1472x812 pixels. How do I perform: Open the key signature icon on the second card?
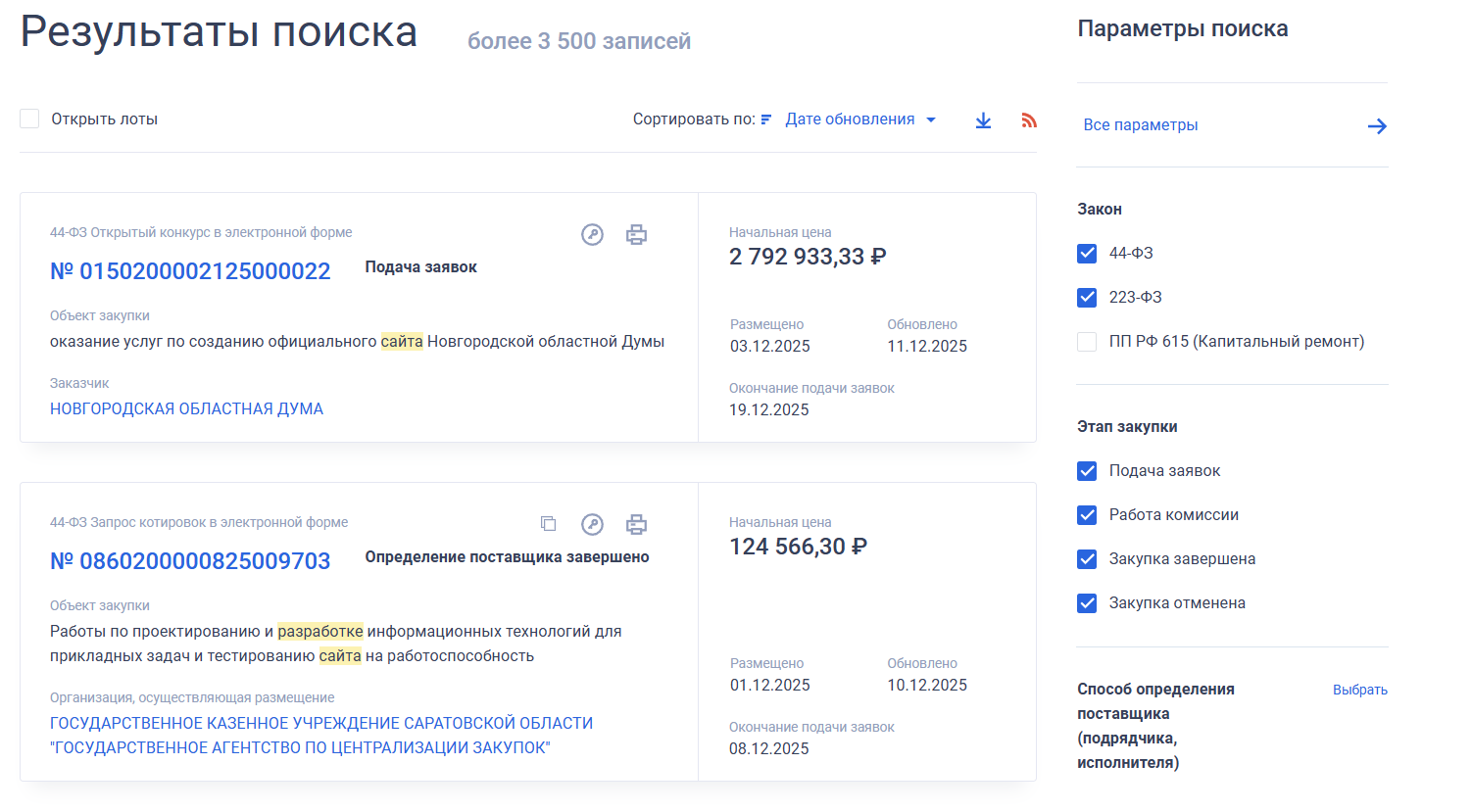point(592,525)
